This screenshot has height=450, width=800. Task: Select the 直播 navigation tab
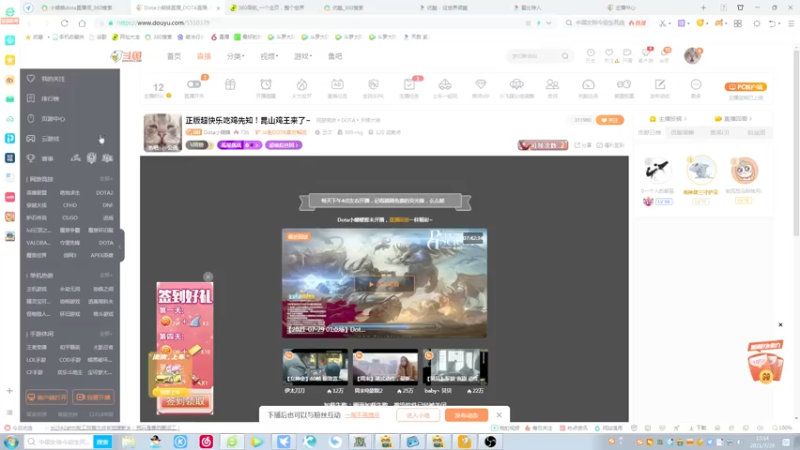(204, 56)
